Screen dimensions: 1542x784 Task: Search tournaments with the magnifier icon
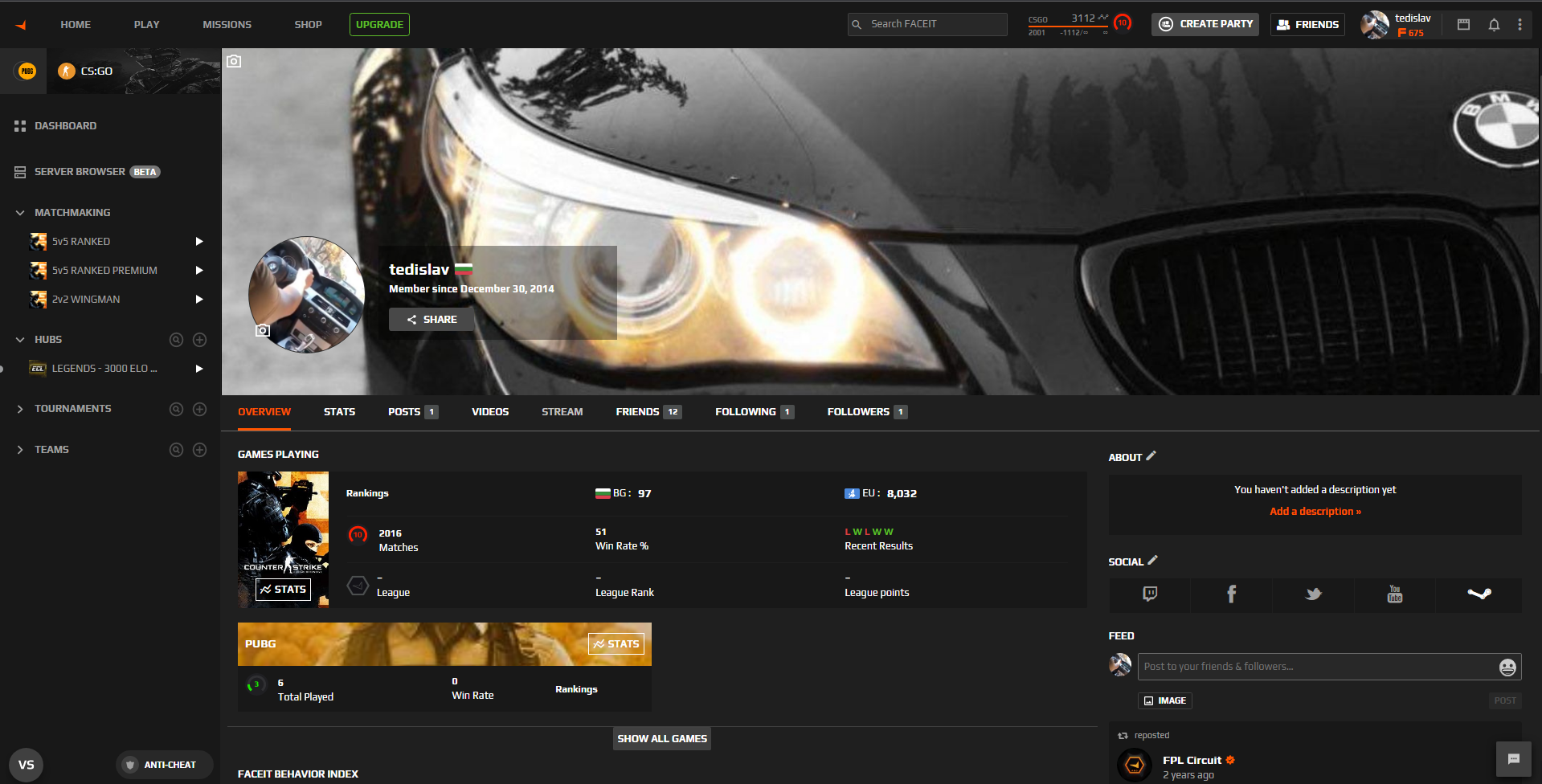point(176,409)
